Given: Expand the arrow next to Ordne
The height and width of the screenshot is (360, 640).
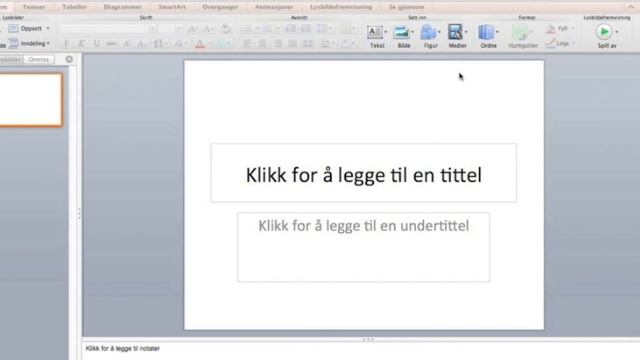Looking at the screenshot, I should pyautogui.click(x=497, y=32).
